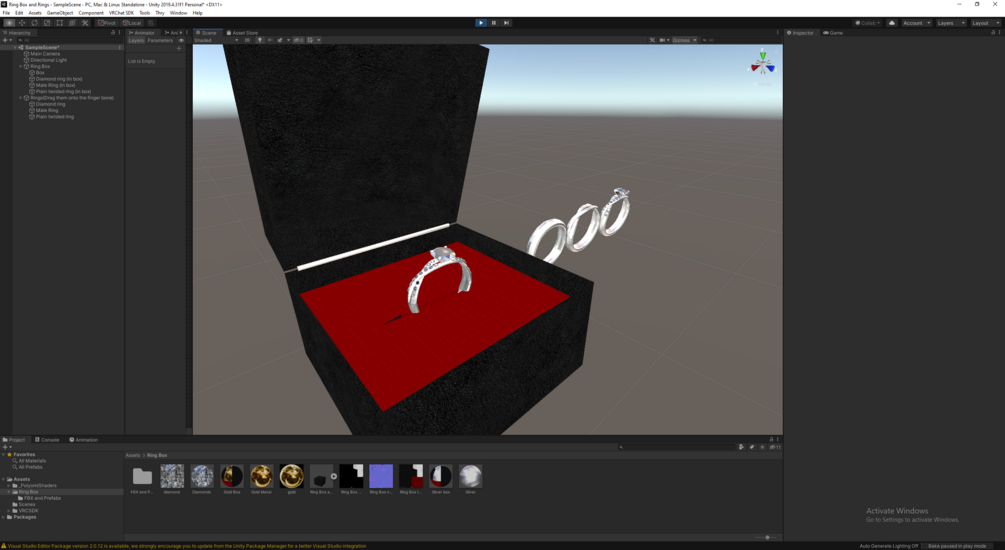The image size is (1005, 550).
Task: Select the Rotate tool
Action: [x=35, y=22]
